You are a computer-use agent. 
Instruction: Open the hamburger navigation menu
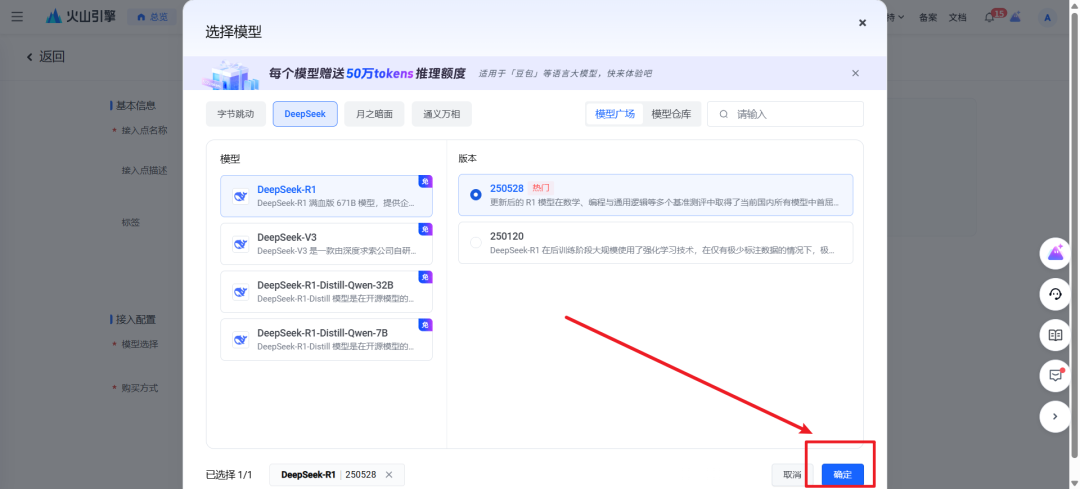point(17,17)
